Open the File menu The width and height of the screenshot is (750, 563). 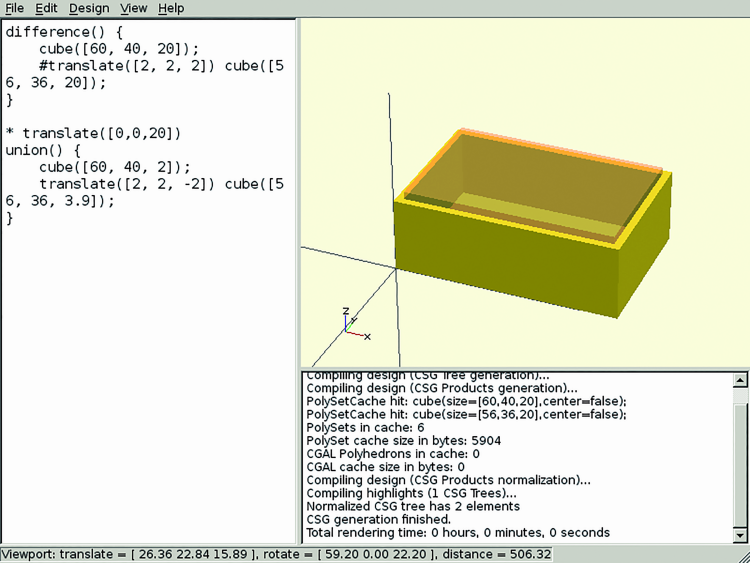14,8
